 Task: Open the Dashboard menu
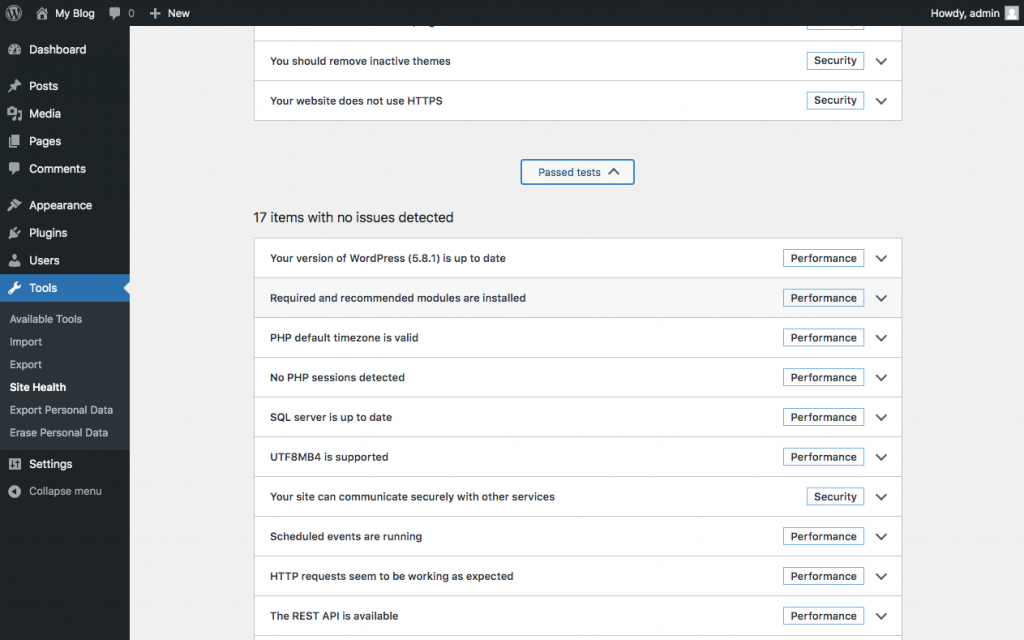click(65, 50)
